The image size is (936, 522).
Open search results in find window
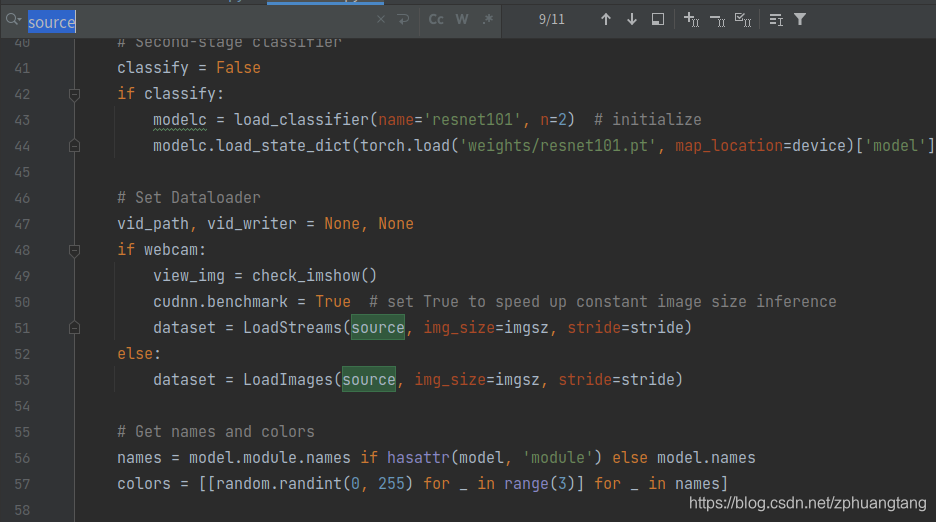coord(658,20)
